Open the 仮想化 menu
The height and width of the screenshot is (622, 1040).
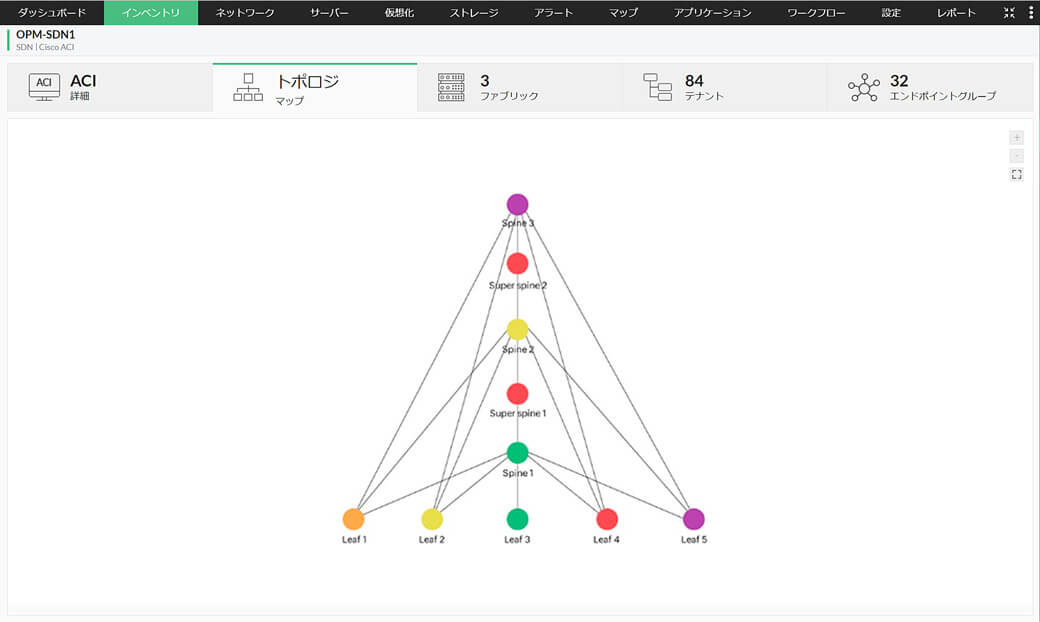[399, 13]
